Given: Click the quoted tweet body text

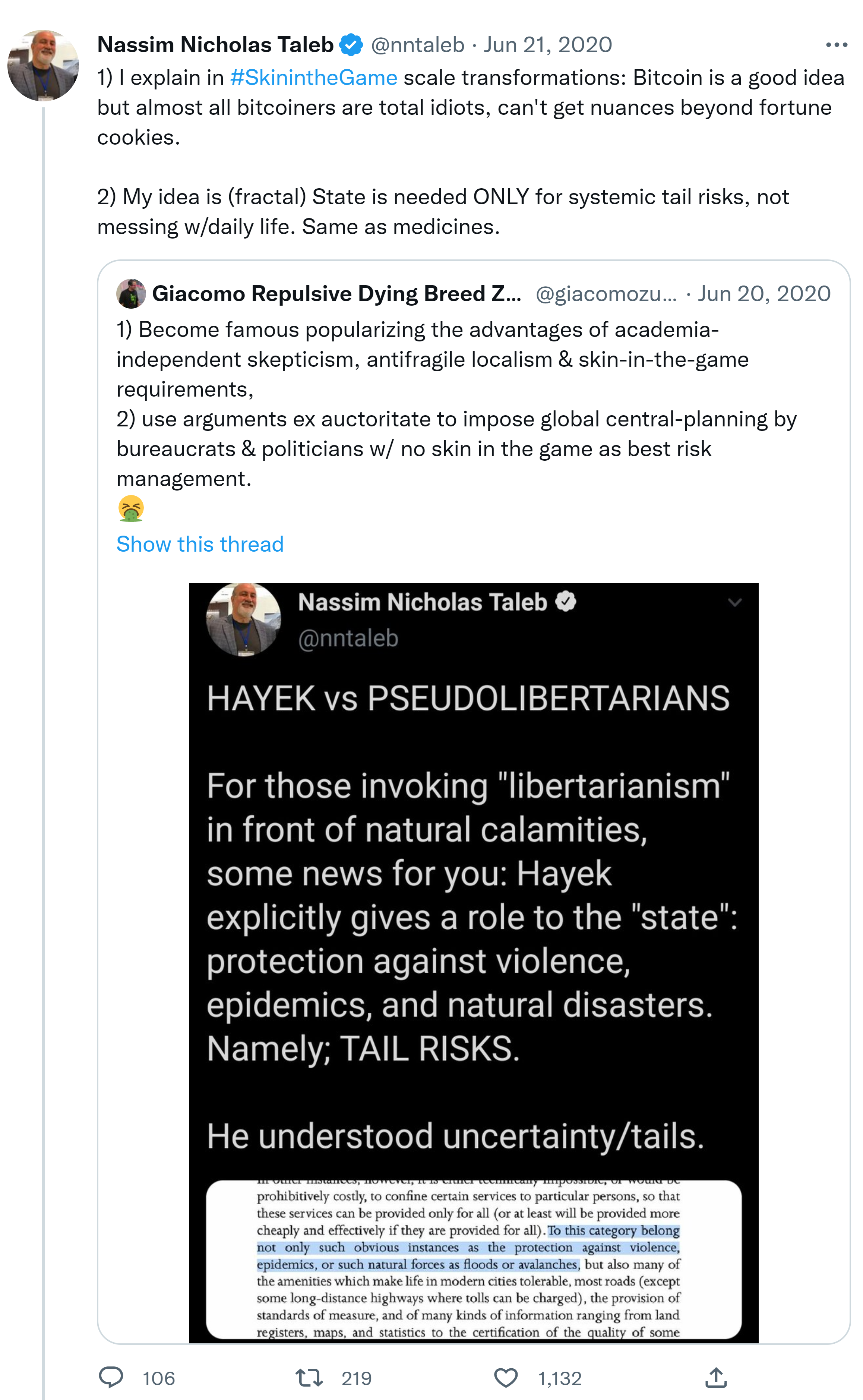Looking at the screenshot, I should coord(434,404).
